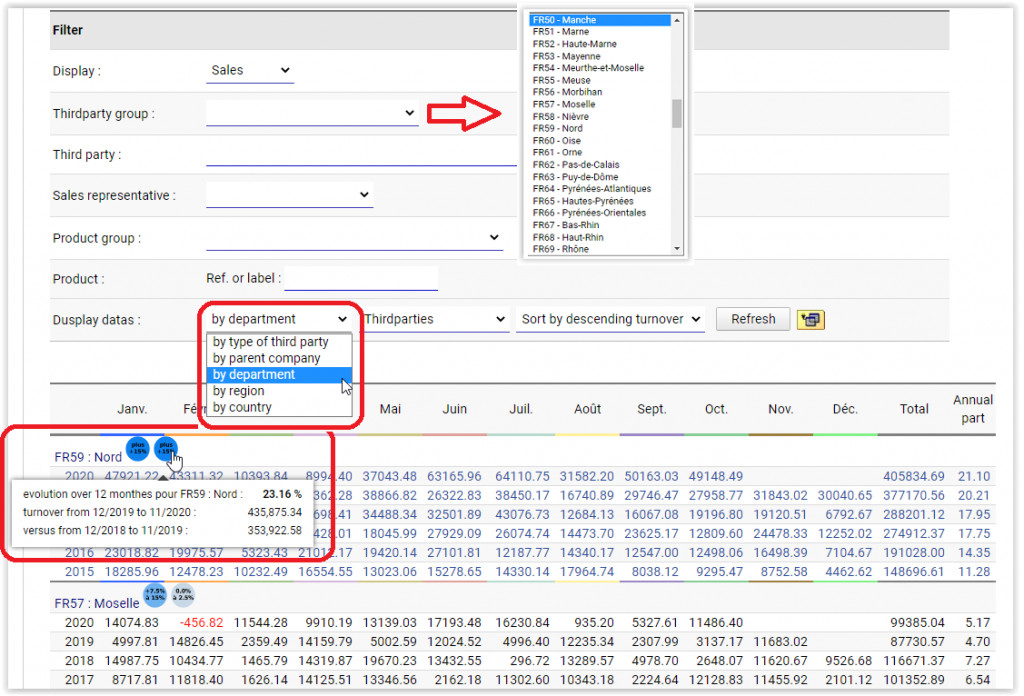Open the Sort by descending turnover dropdown
1024x696 pixels.
pyautogui.click(x=610, y=319)
